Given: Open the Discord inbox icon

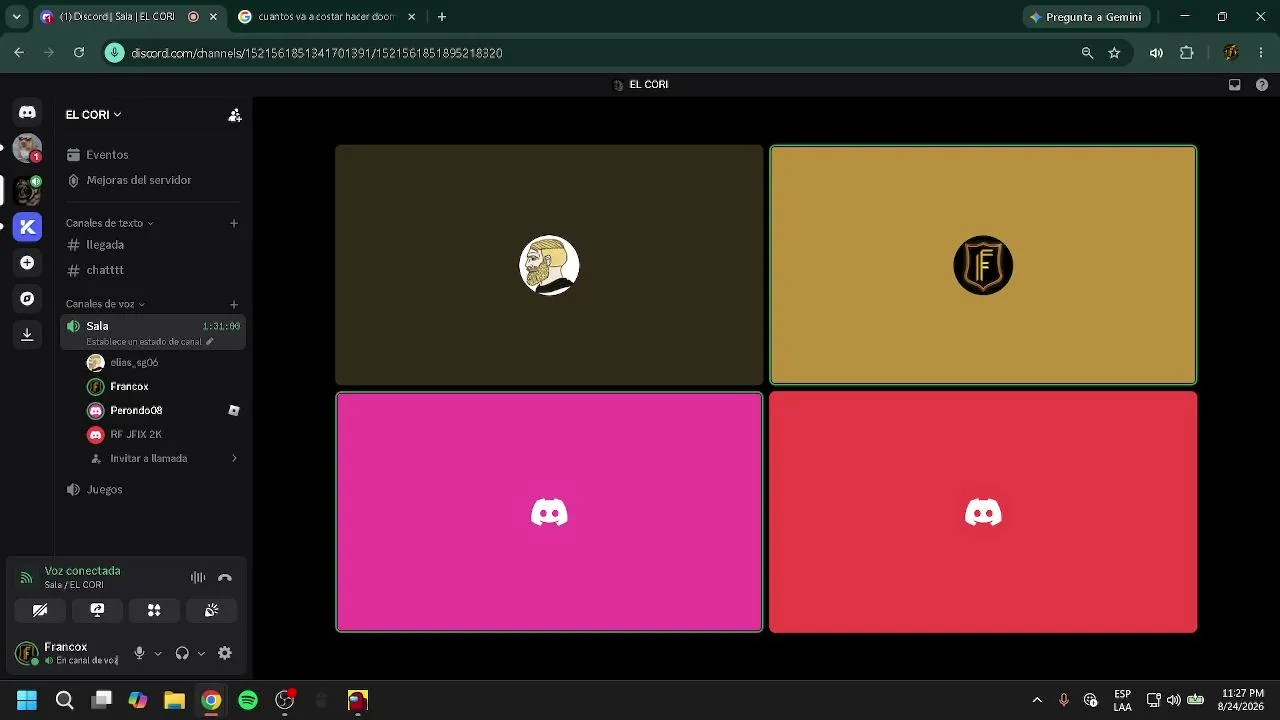Looking at the screenshot, I should (1235, 85).
